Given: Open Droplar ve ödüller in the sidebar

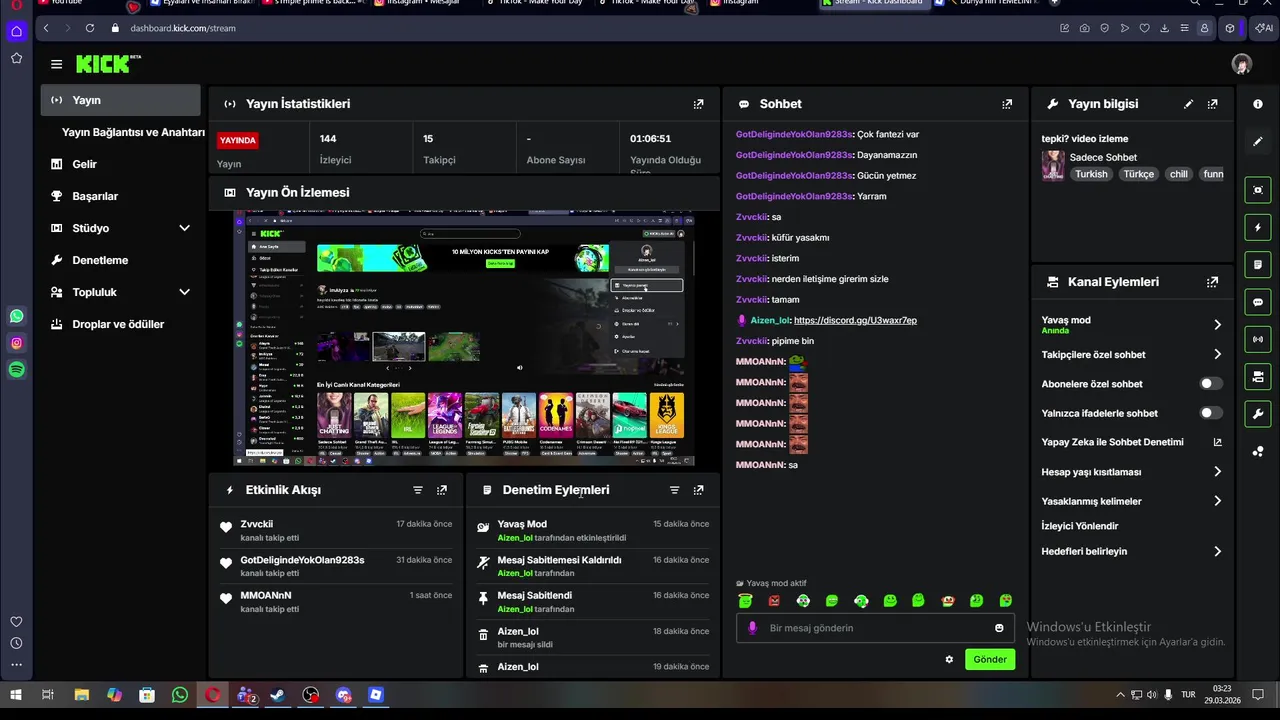Looking at the screenshot, I should pyautogui.click(x=118, y=324).
